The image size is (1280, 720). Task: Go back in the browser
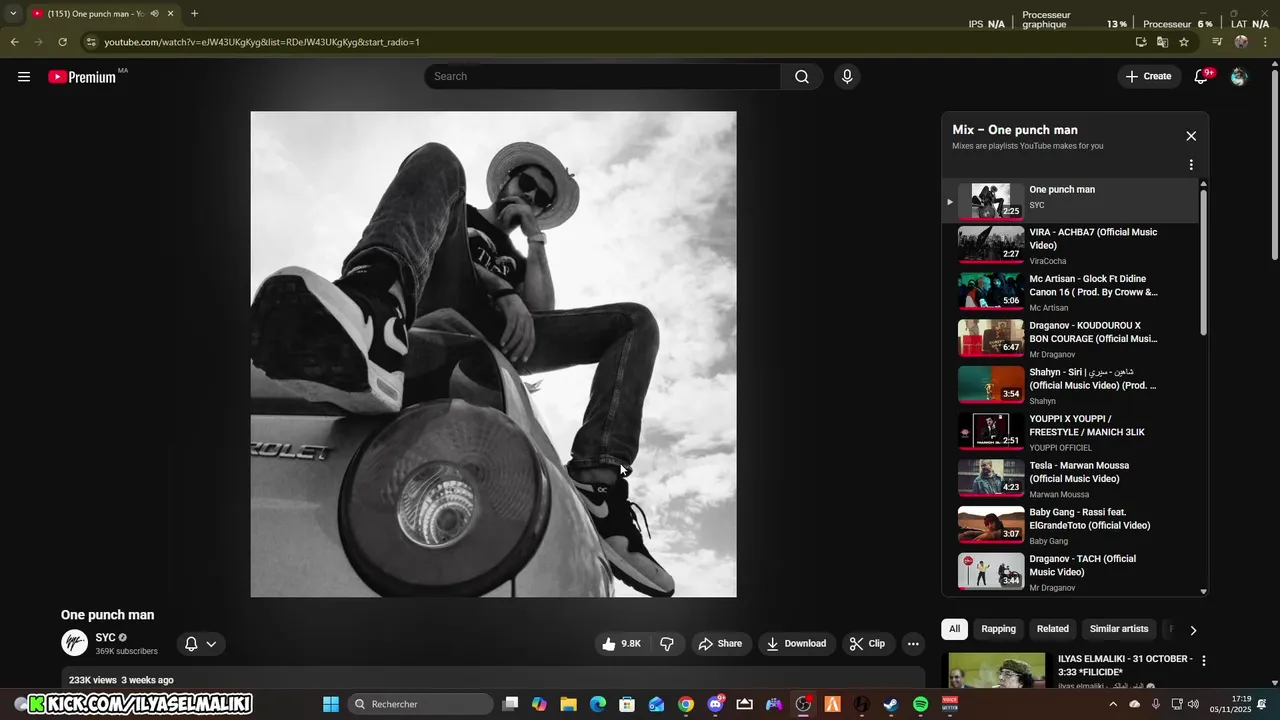14,42
